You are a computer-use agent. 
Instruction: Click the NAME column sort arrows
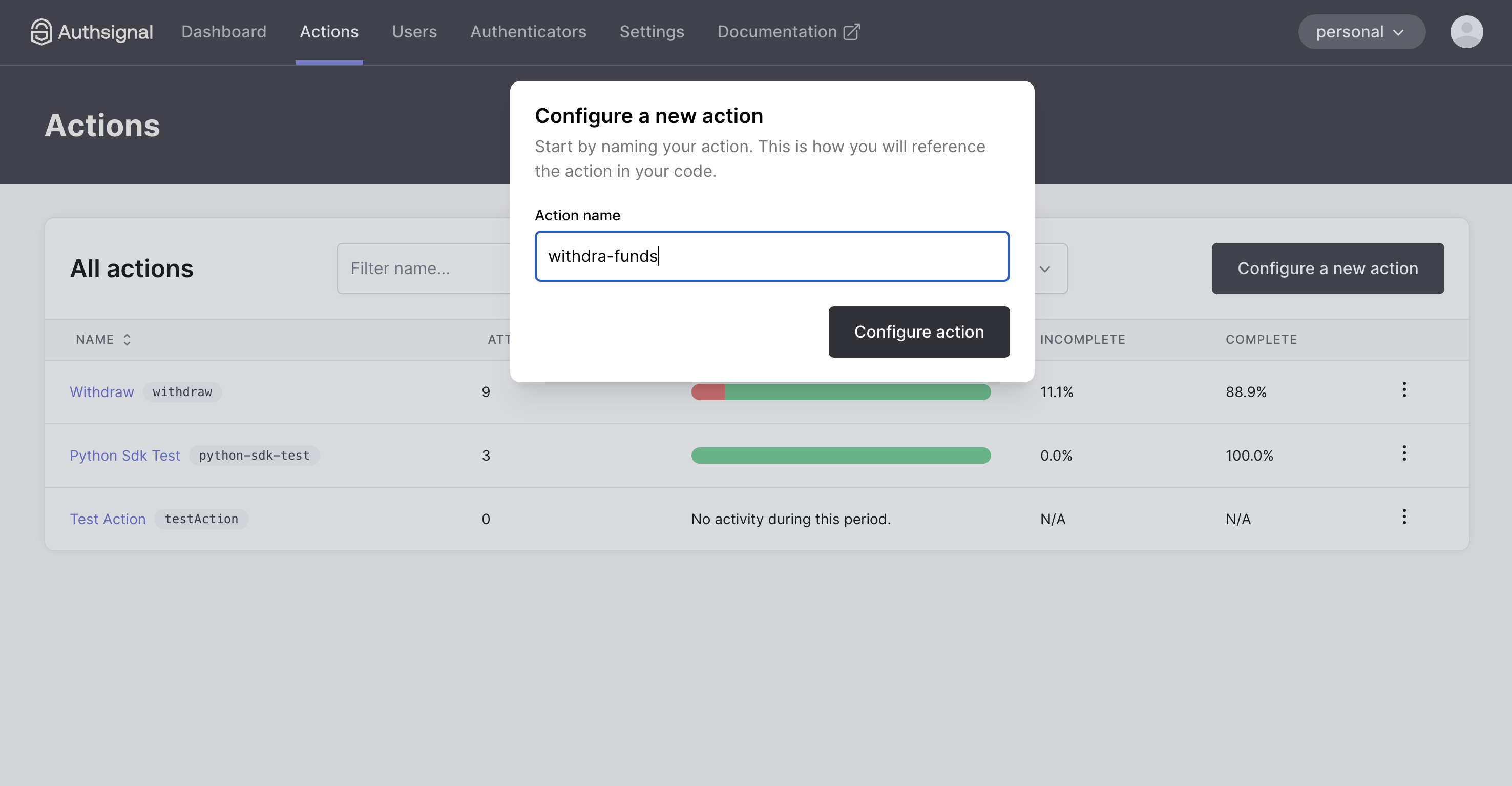click(127, 339)
